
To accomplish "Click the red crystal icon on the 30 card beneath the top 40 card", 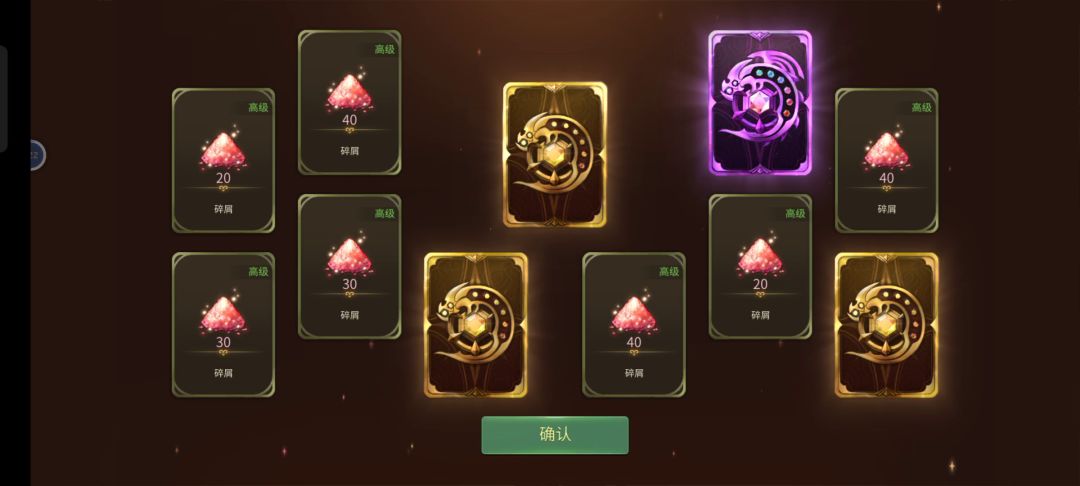I will [x=349, y=256].
